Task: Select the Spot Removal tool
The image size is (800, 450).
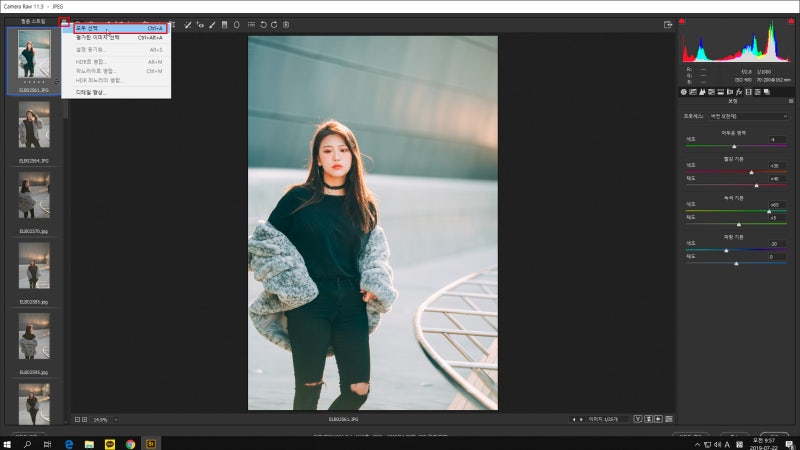Action: [188, 24]
